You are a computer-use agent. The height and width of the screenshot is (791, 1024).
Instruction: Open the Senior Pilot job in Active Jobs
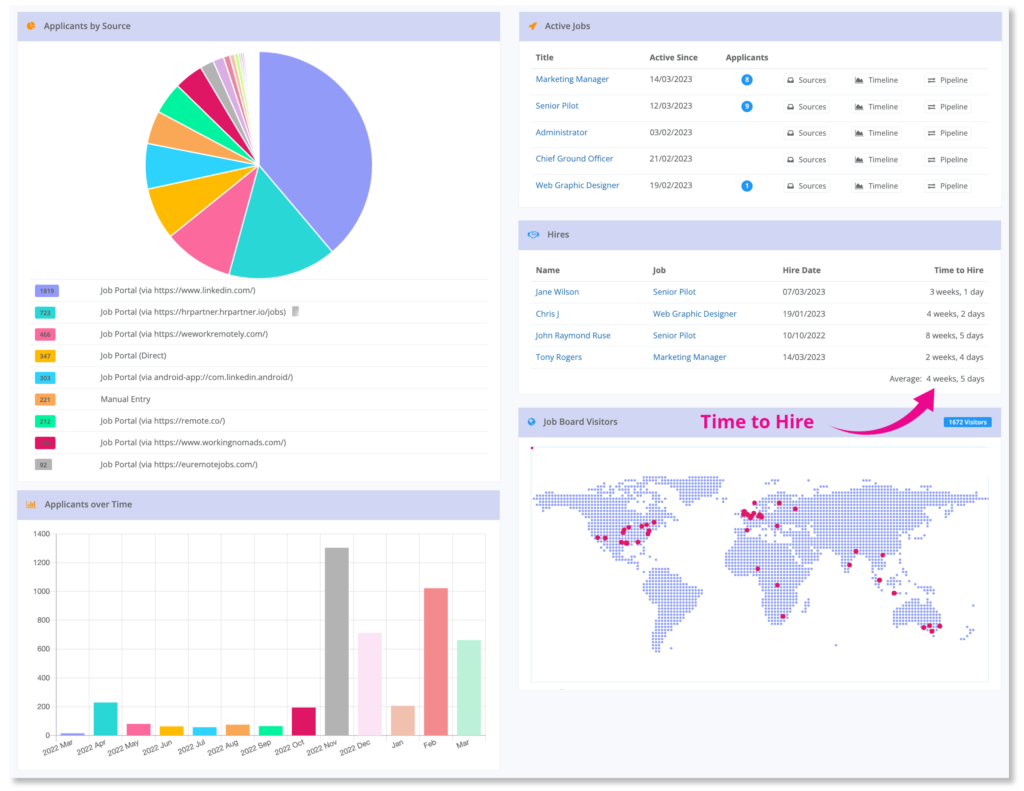tap(557, 106)
